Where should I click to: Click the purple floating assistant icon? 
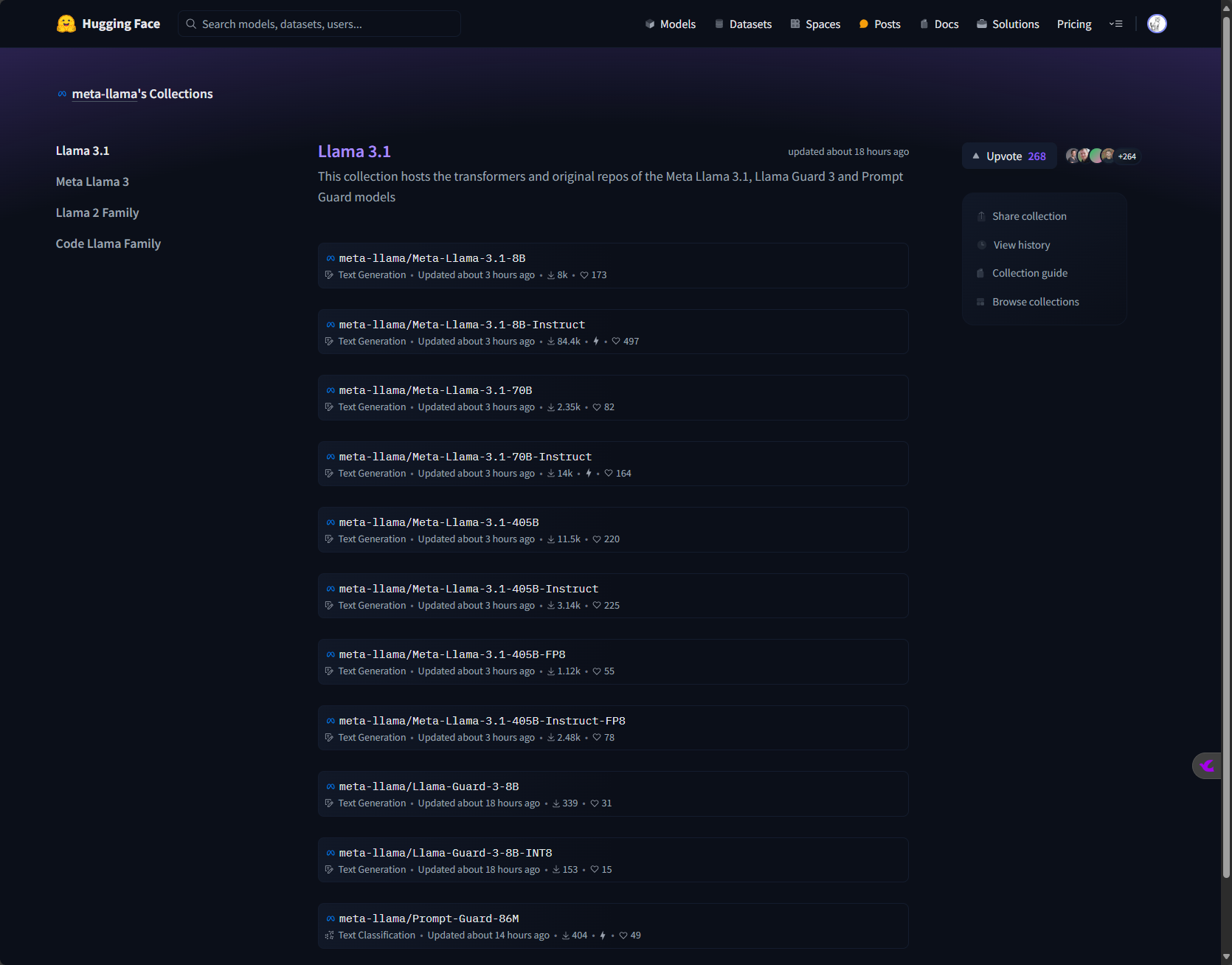coord(1207,766)
